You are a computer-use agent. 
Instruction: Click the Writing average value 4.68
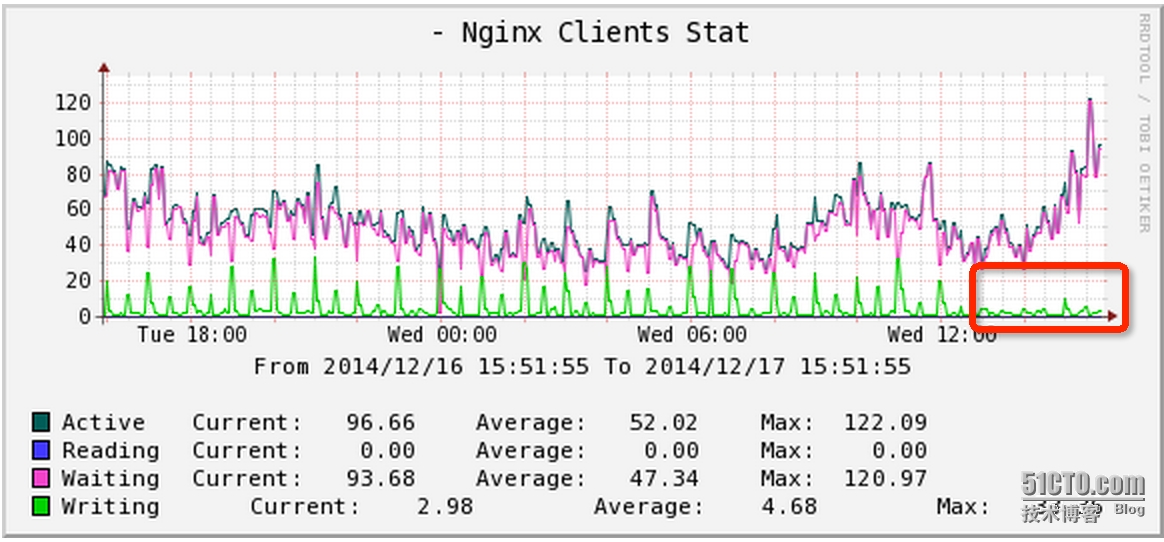pyautogui.click(x=789, y=506)
